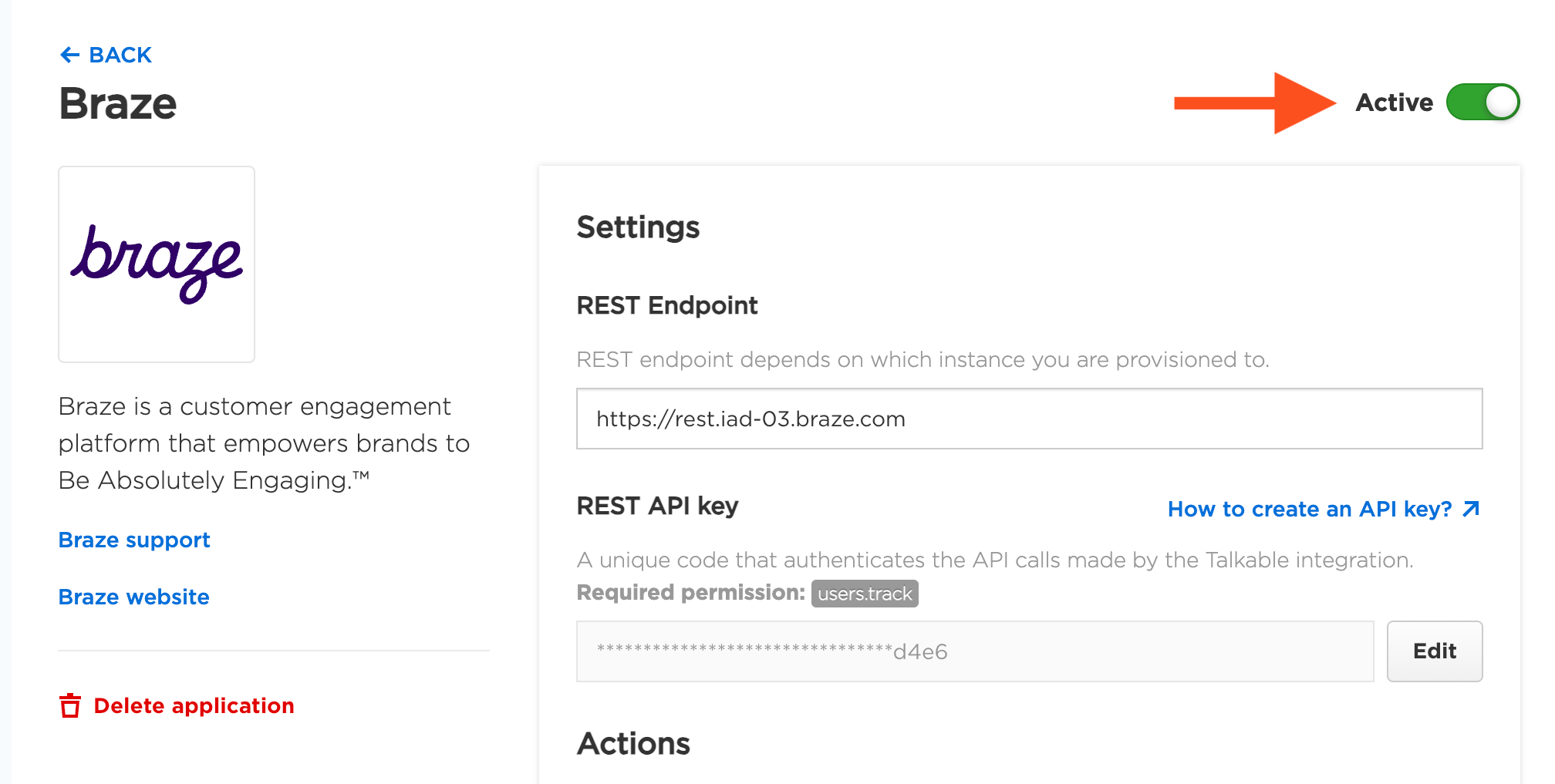This screenshot has height=784, width=1555.
Task: Click the Settings section heading
Action: coord(638,227)
